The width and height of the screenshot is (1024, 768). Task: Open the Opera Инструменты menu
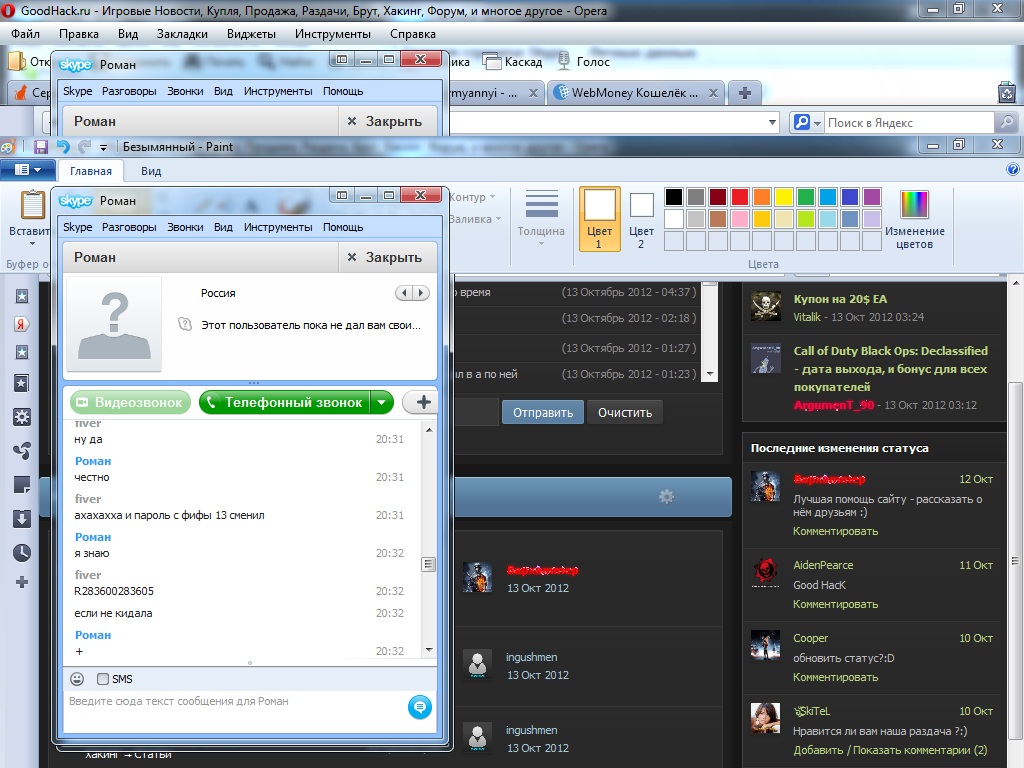332,34
